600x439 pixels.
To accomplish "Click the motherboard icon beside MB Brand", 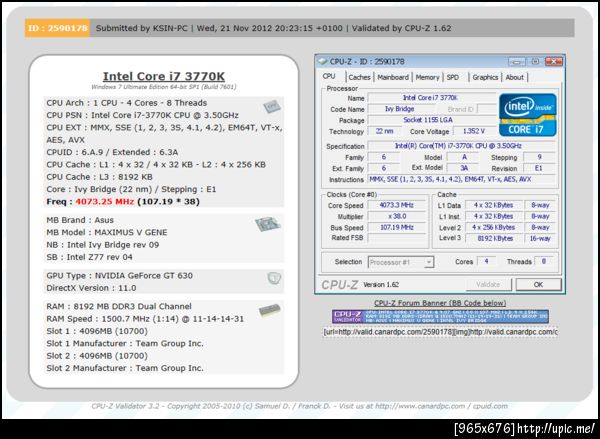I will [x=268, y=224].
